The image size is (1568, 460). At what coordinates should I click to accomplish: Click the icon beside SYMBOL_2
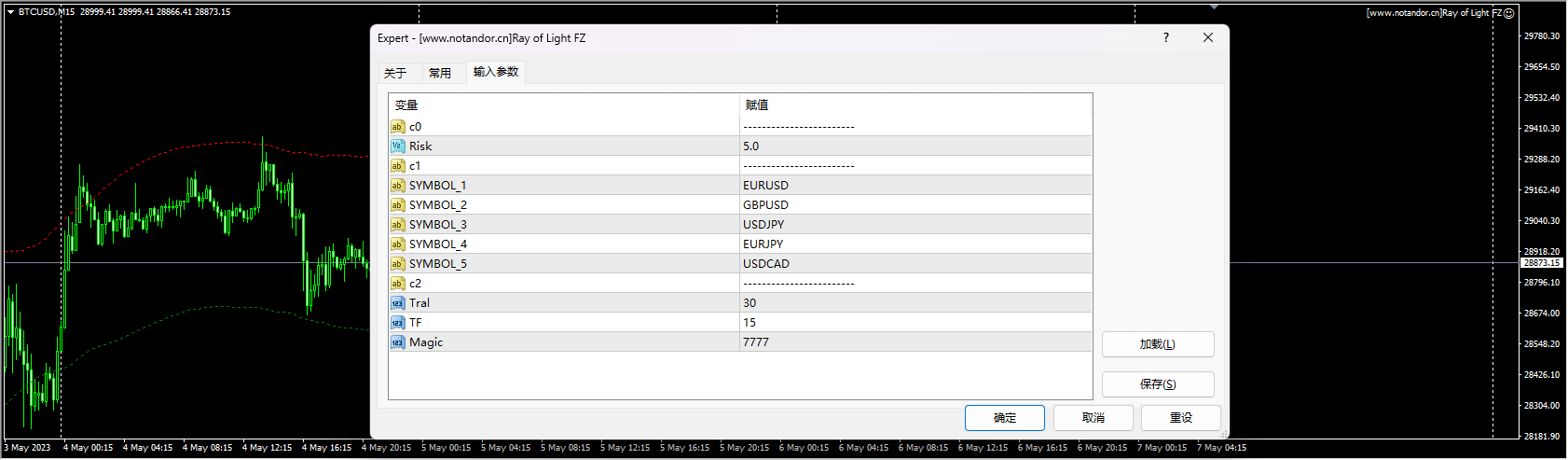coord(398,205)
